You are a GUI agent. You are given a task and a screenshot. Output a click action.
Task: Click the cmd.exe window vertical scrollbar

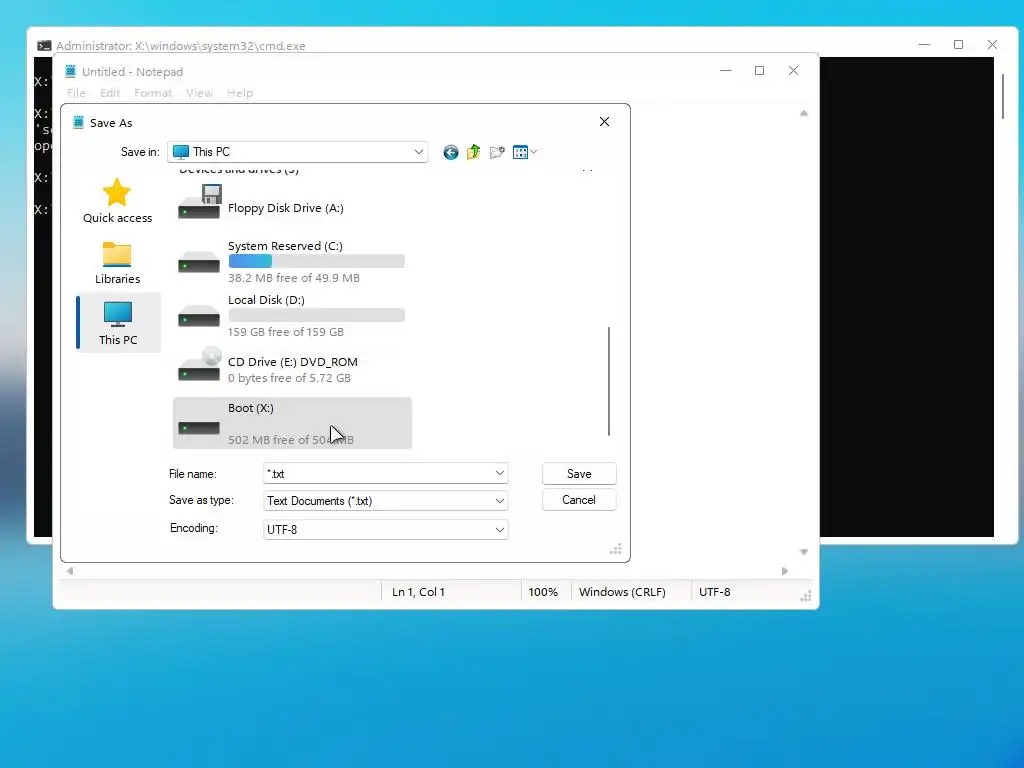[1002, 96]
